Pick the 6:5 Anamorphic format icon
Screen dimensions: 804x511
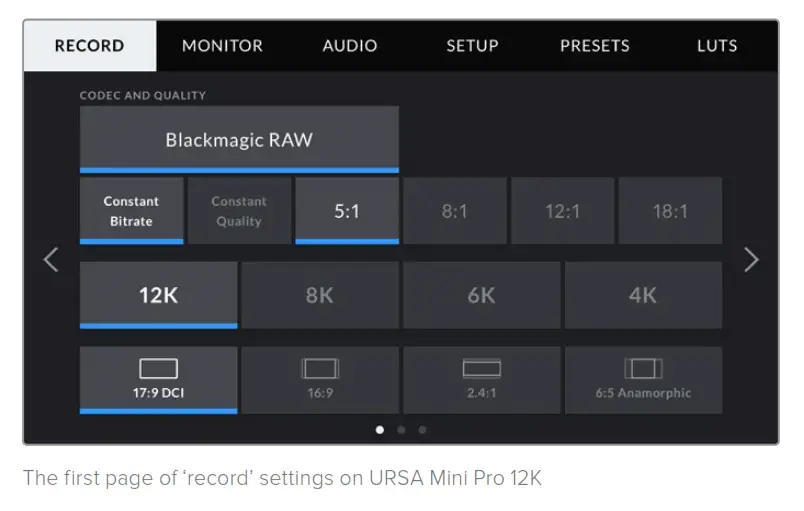click(x=643, y=369)
